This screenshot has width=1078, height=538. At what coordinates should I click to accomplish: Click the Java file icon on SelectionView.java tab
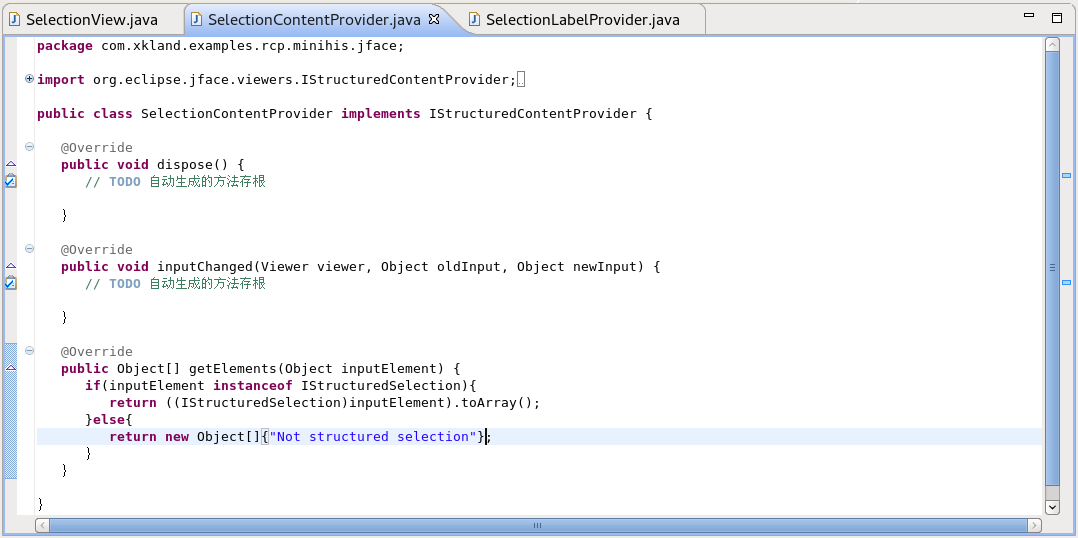coord(14,19)
